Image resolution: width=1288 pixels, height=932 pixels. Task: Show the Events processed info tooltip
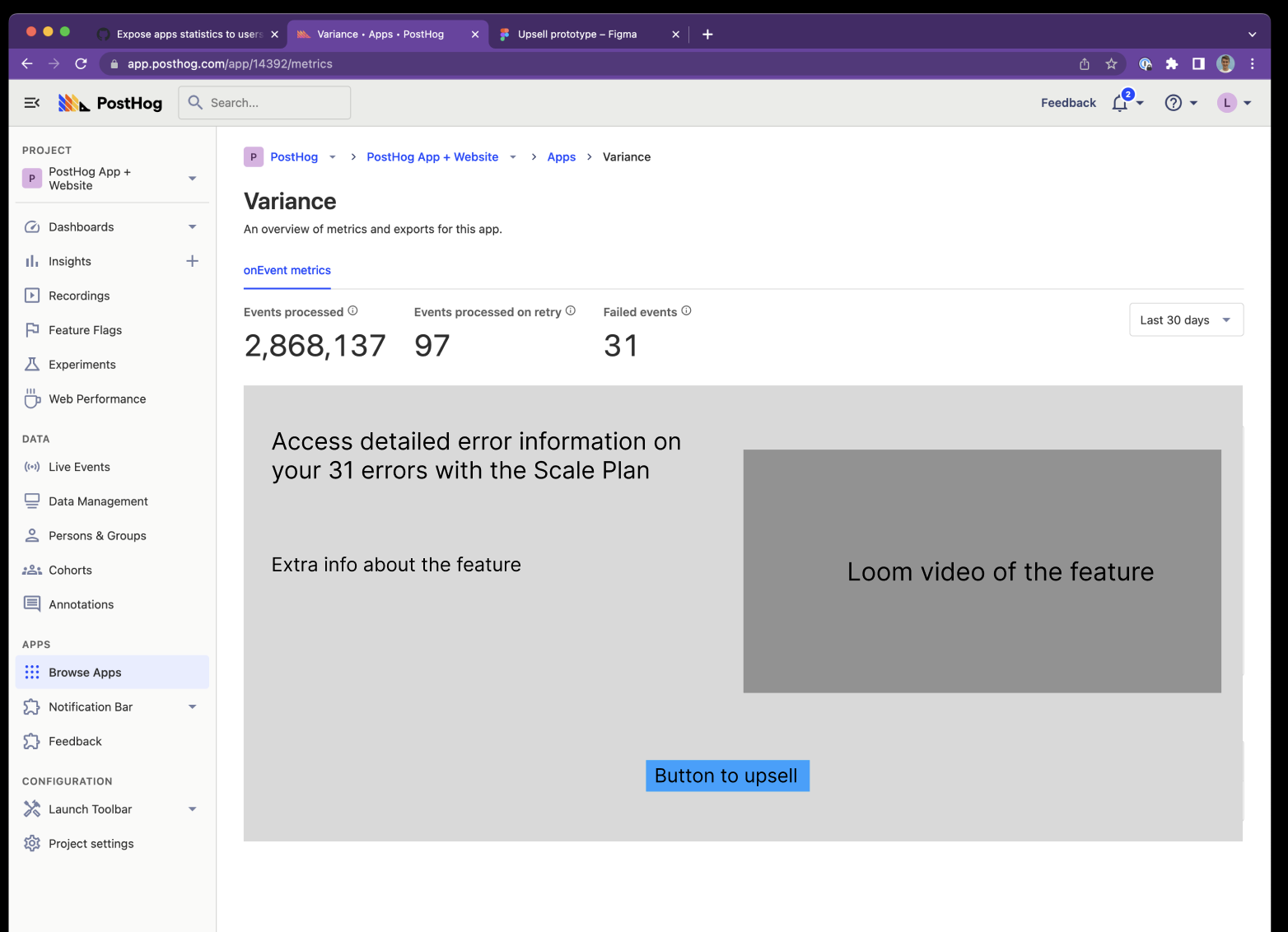click(352, 310)
